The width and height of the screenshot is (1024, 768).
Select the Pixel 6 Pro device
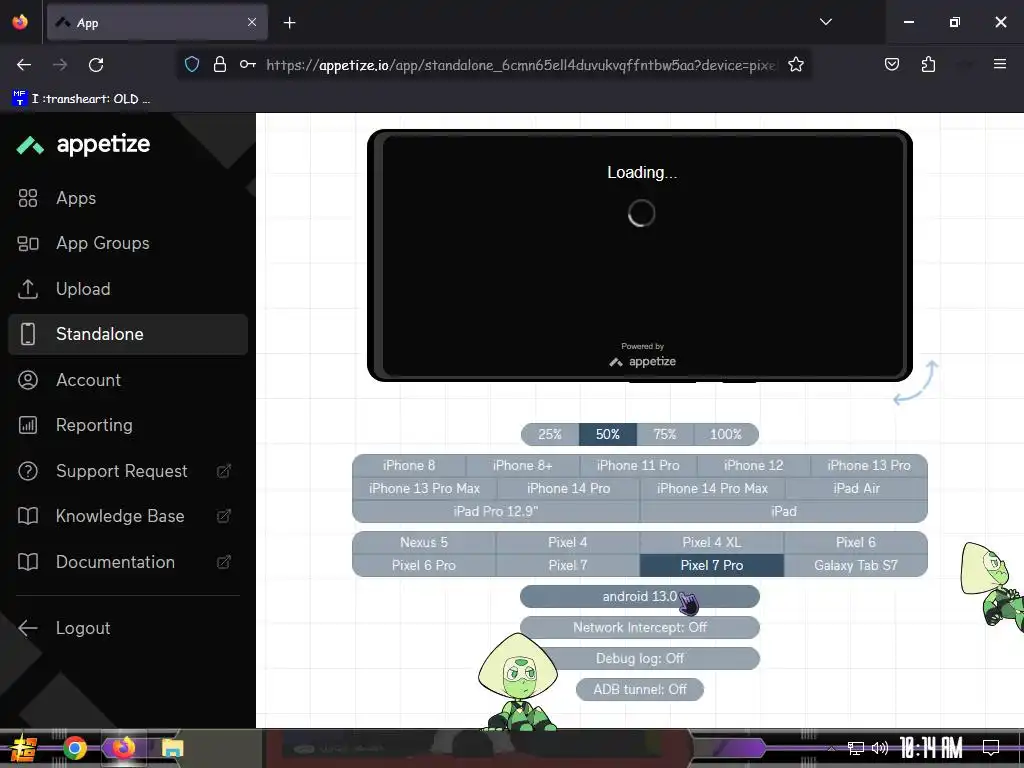pos(424,566)
